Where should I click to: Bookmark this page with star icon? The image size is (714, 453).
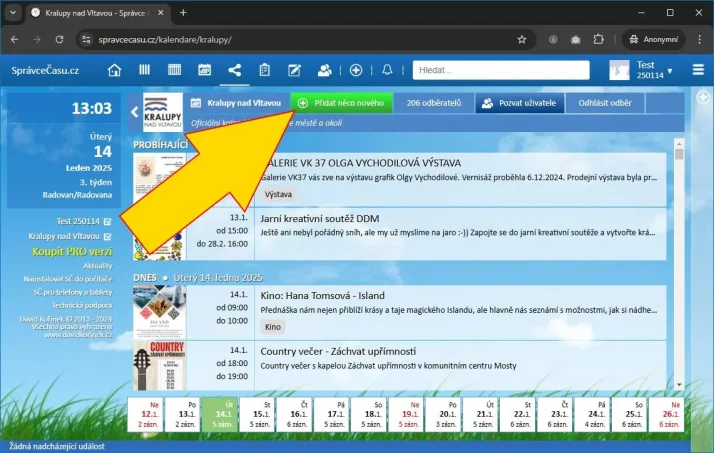click(521, 39)
